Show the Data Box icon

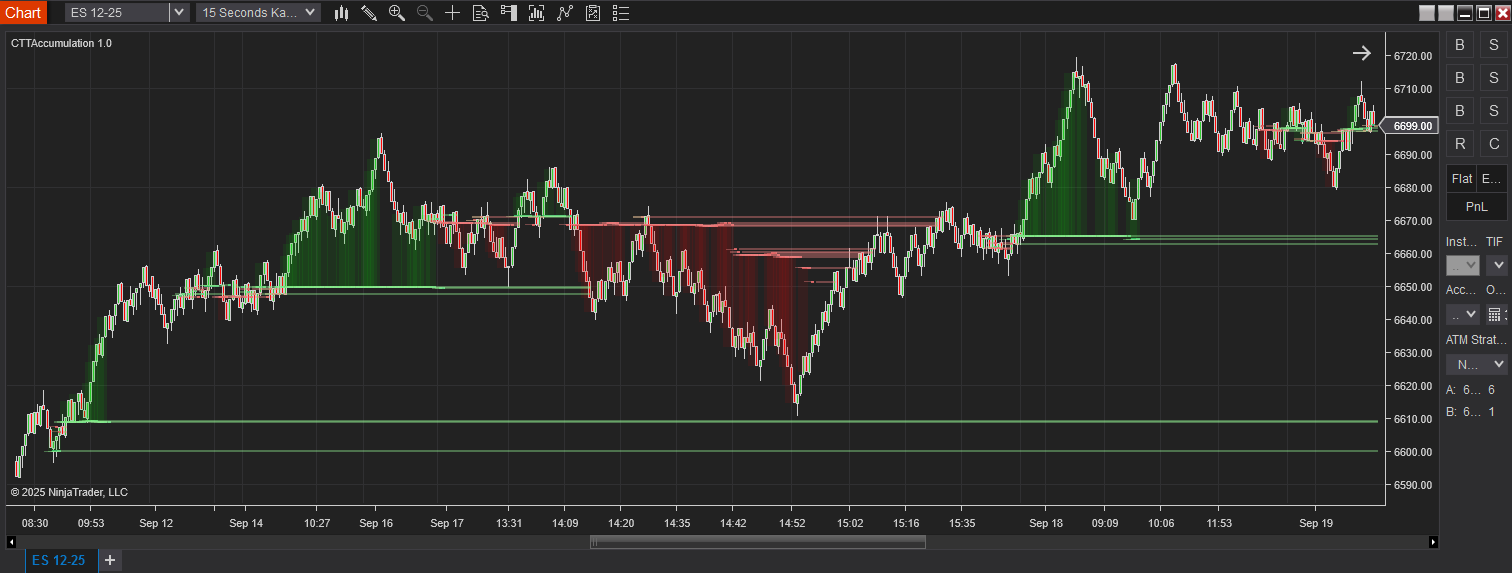click(481, 13)
